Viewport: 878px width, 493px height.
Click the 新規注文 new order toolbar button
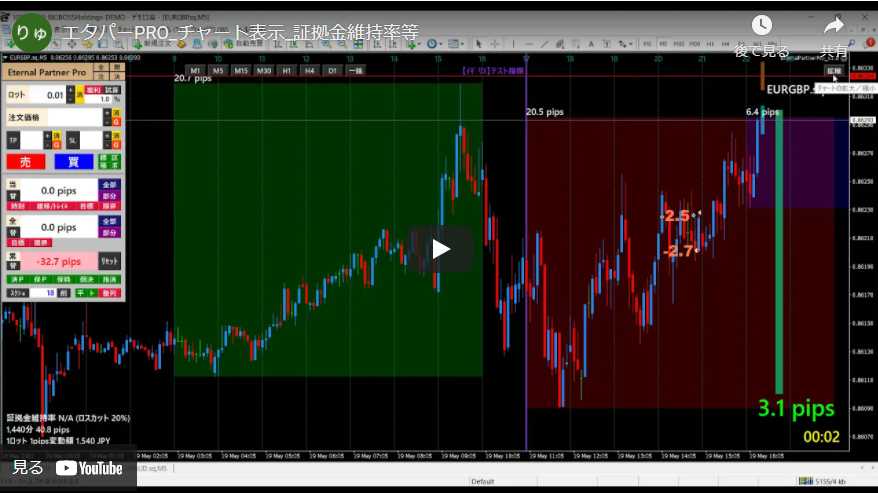[x=151, y=44]
